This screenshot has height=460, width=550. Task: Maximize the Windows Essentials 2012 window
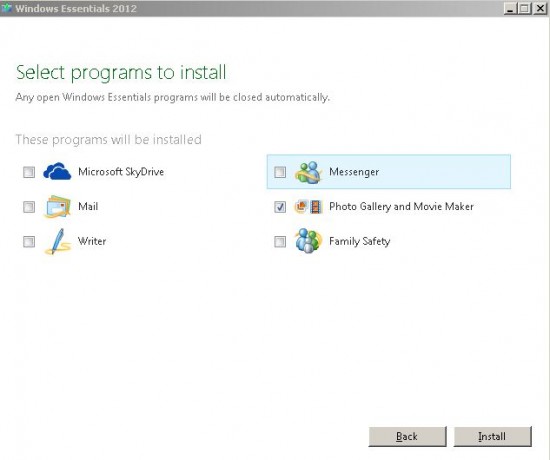(x=524, y=8)
